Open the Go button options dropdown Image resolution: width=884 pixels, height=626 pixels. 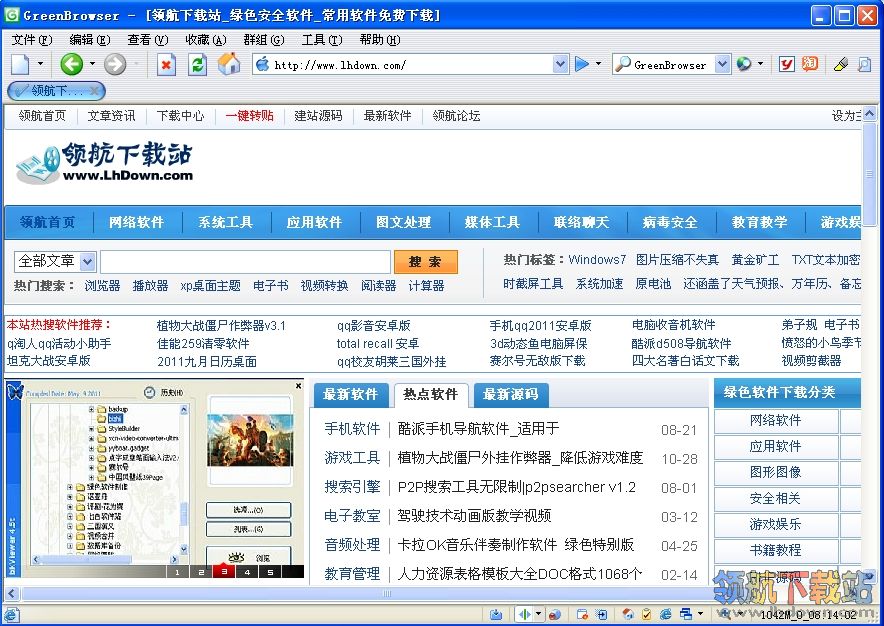click(x=598, y=64)
